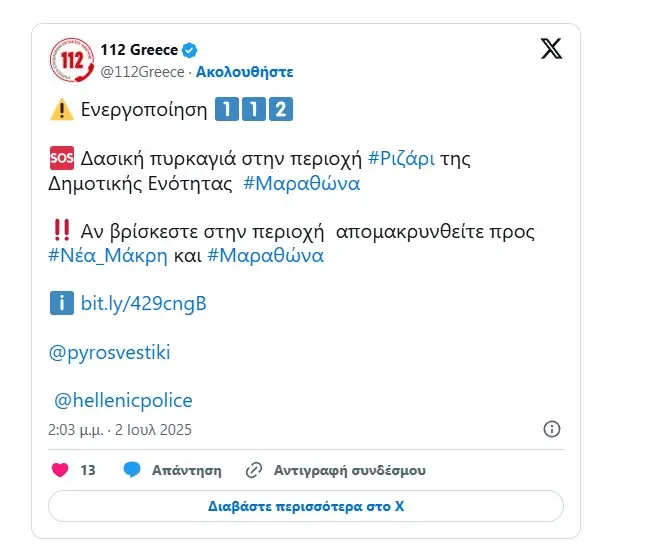664x555 pixels.
Task: Open the tweet timestamp 2:03 μ.μ.
Action: (76, 430)
